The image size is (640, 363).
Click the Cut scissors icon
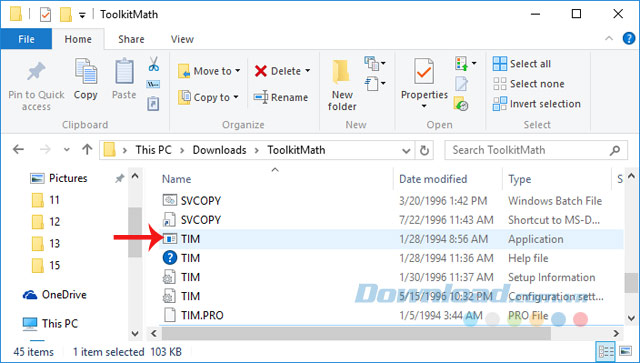(x=153, y=64)
